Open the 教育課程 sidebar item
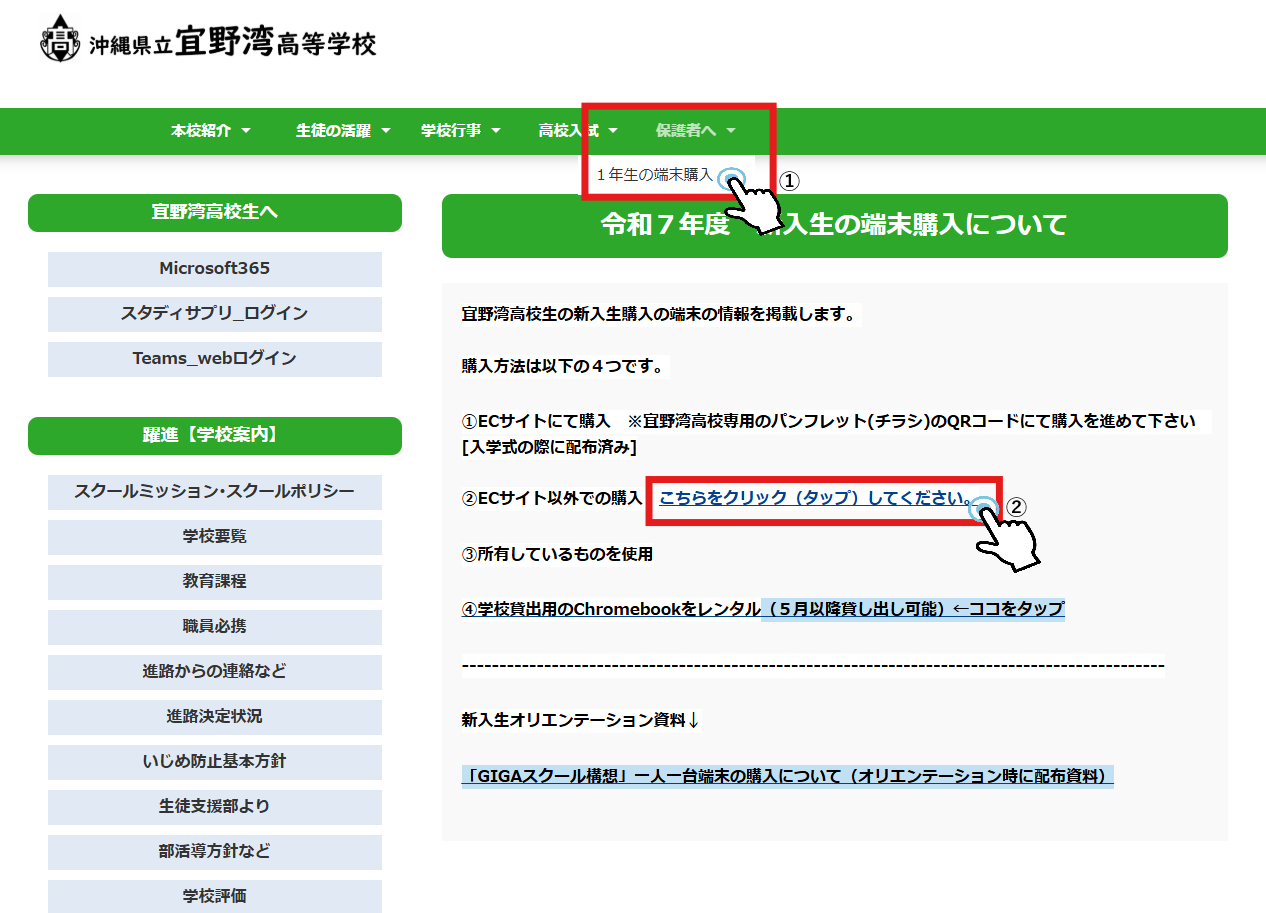The width and height of the screenshot is (1266, 913). [x=214, y=582]
